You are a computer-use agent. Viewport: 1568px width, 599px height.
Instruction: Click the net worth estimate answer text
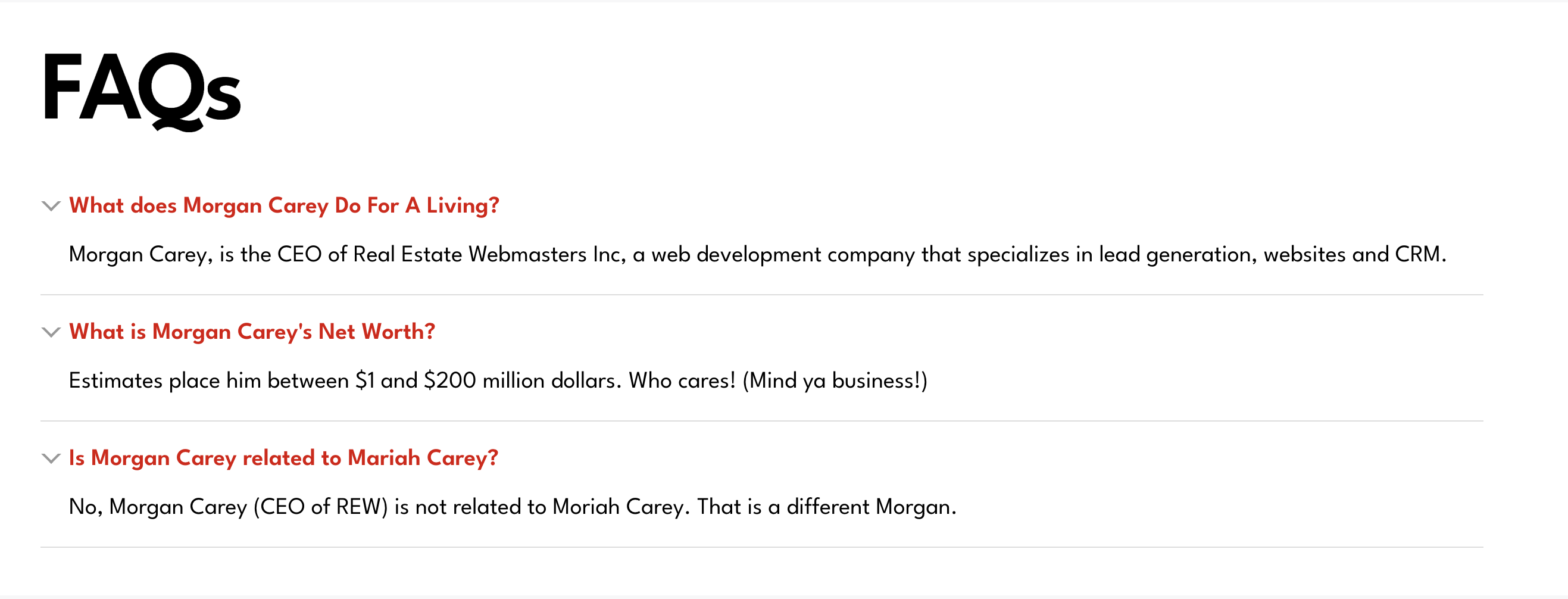pos(498,380)
